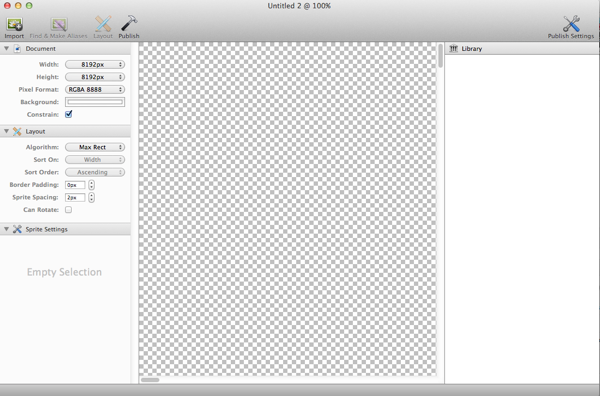Click the Sprite Spacing input field
This screenshot has height=396, width=600.
click(x=75, y=197)
